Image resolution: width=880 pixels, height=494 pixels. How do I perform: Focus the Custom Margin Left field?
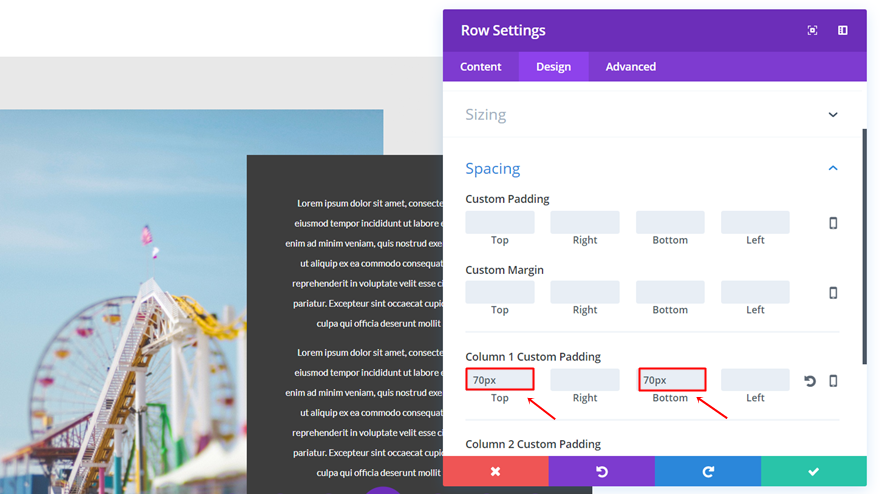[x=755, y=292]
